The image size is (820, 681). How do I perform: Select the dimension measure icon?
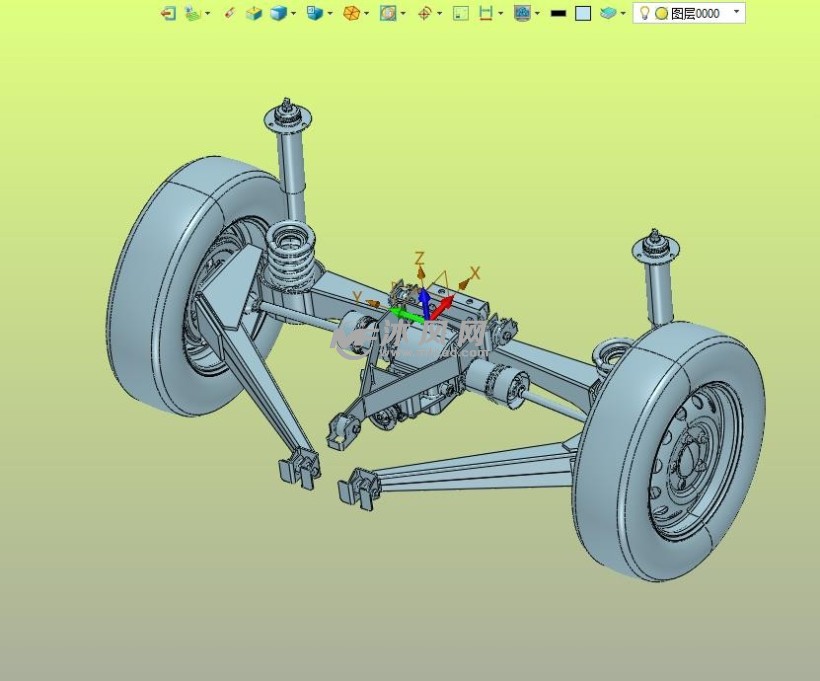click(x=486, y=13)
